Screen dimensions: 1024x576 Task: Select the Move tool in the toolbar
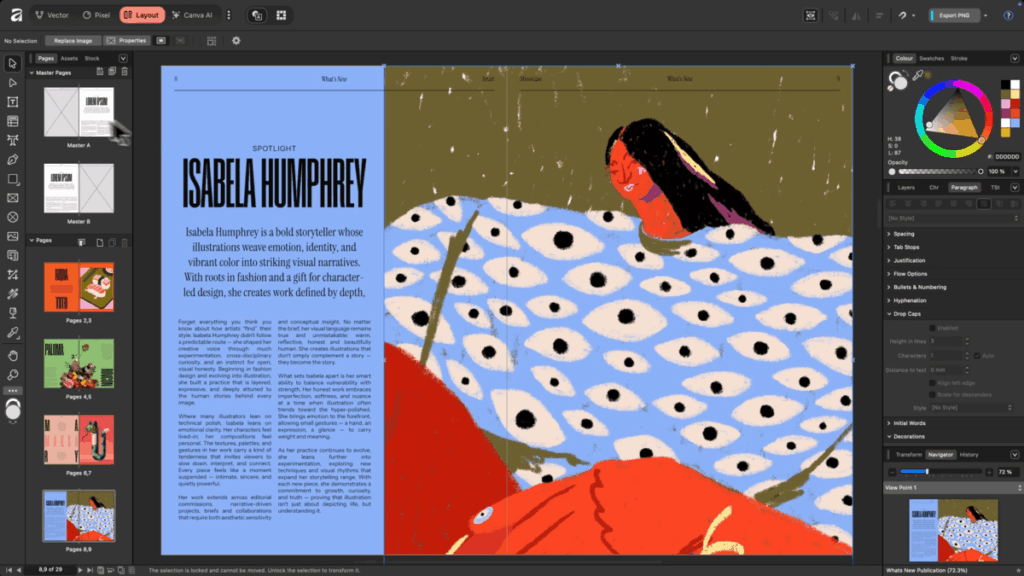(13, 63)
